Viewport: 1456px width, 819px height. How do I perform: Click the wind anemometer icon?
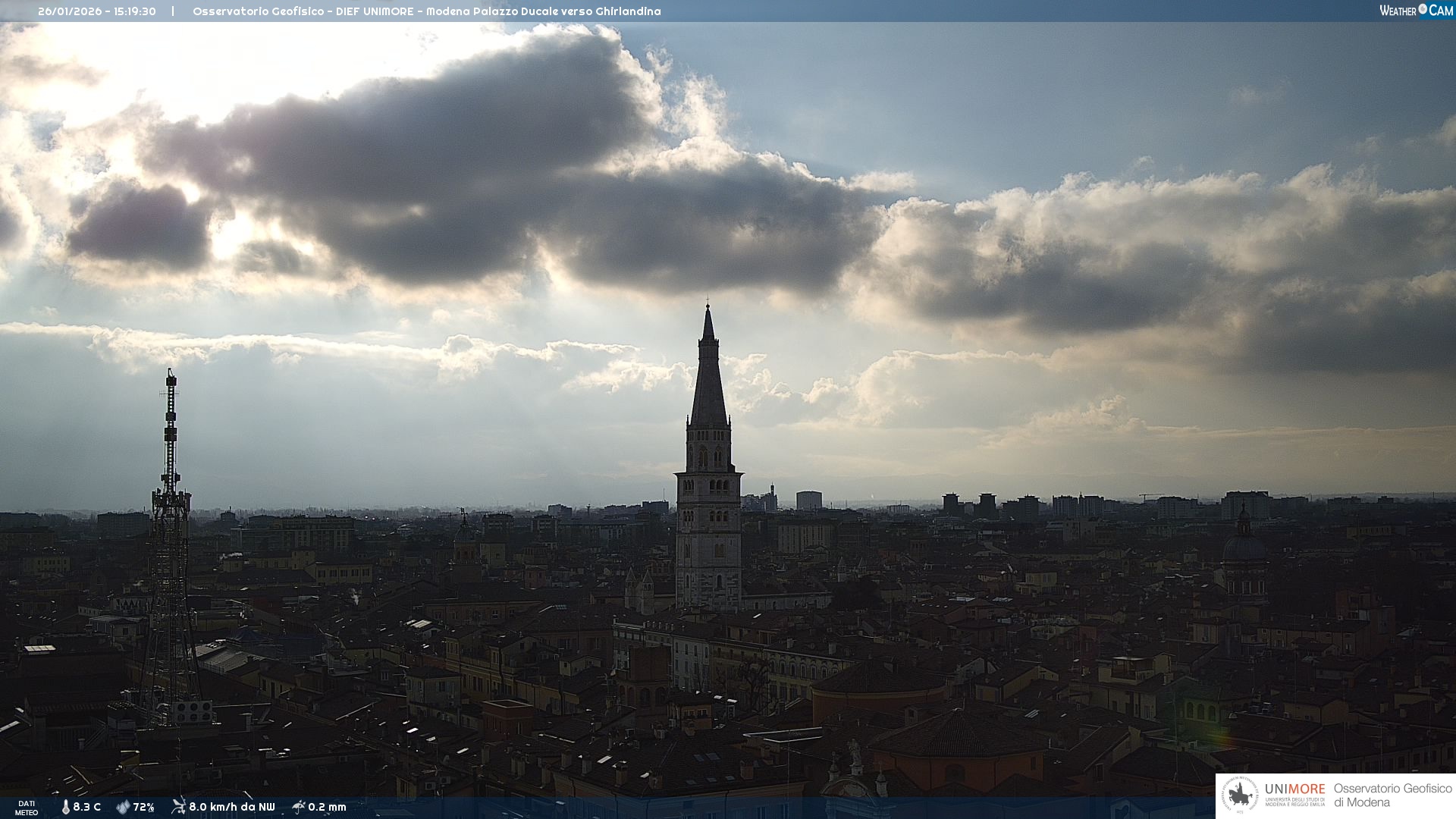pyautogui.click(x=178, y=807)
